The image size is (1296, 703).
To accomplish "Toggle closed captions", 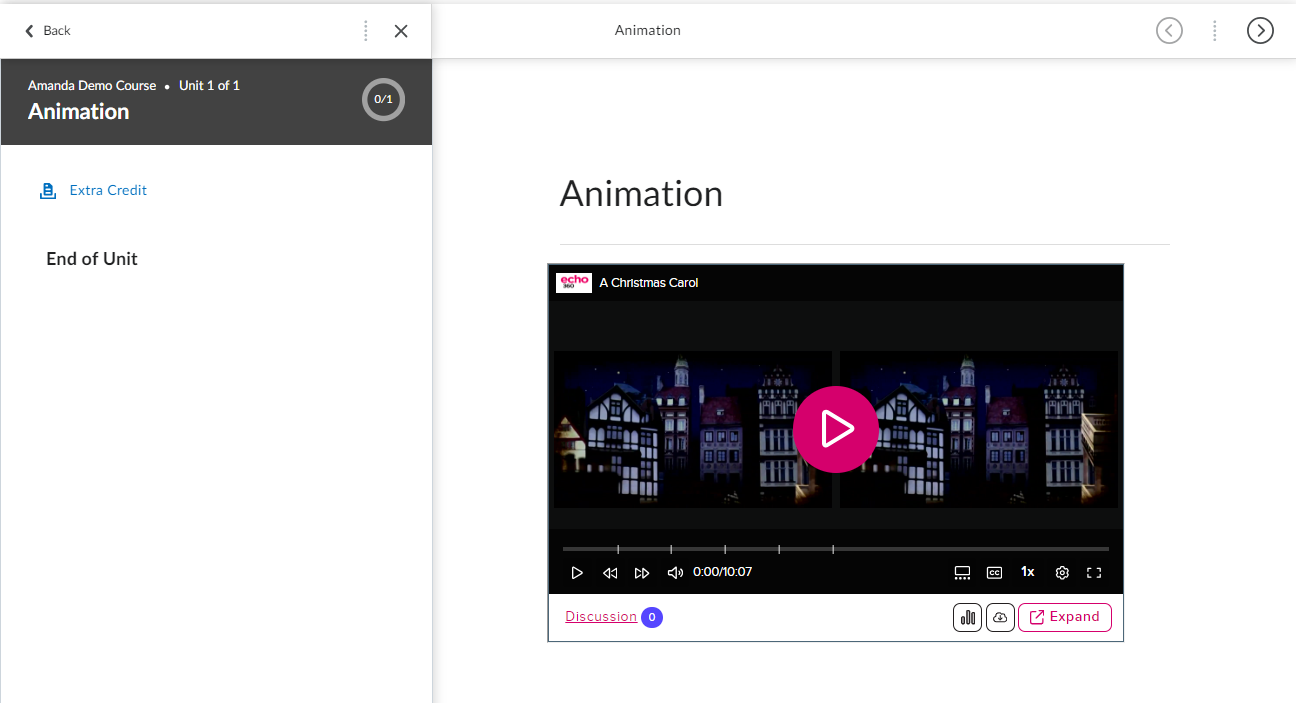I will click(994, 573).
